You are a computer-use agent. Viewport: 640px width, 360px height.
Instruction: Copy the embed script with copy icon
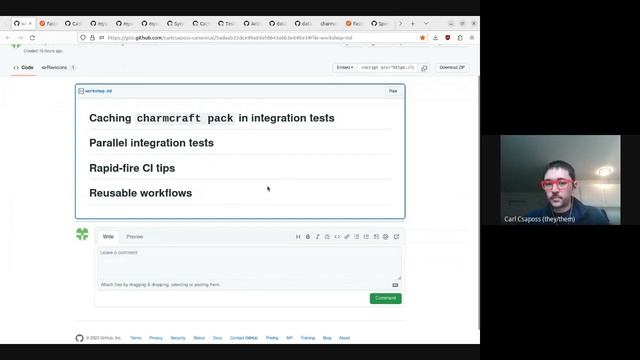[424, 68]
